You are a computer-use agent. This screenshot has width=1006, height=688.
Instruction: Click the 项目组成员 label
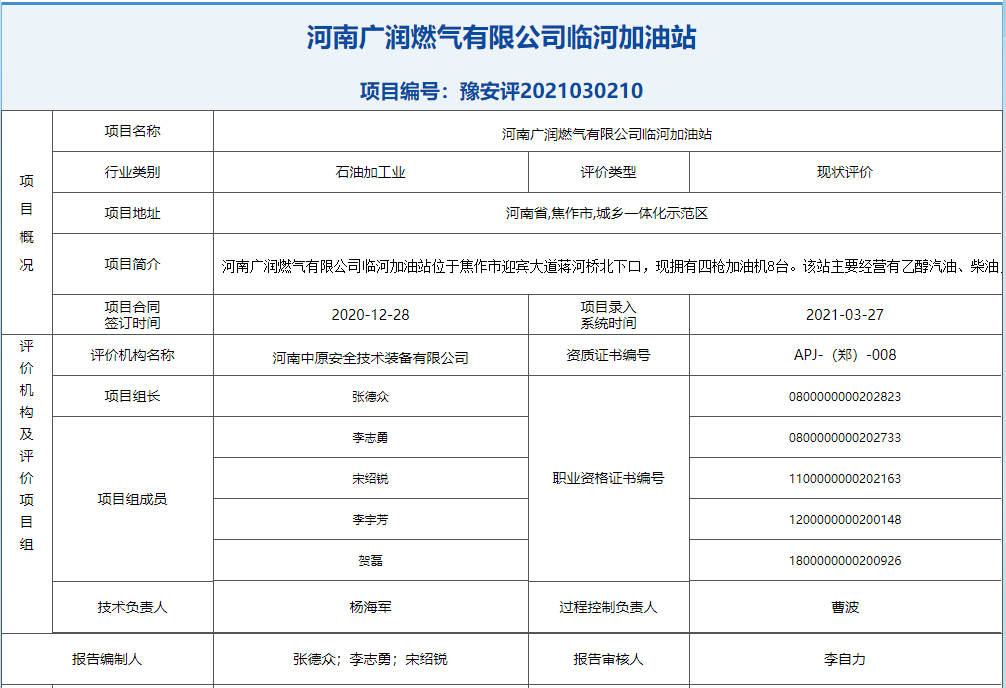click(133, 499)
